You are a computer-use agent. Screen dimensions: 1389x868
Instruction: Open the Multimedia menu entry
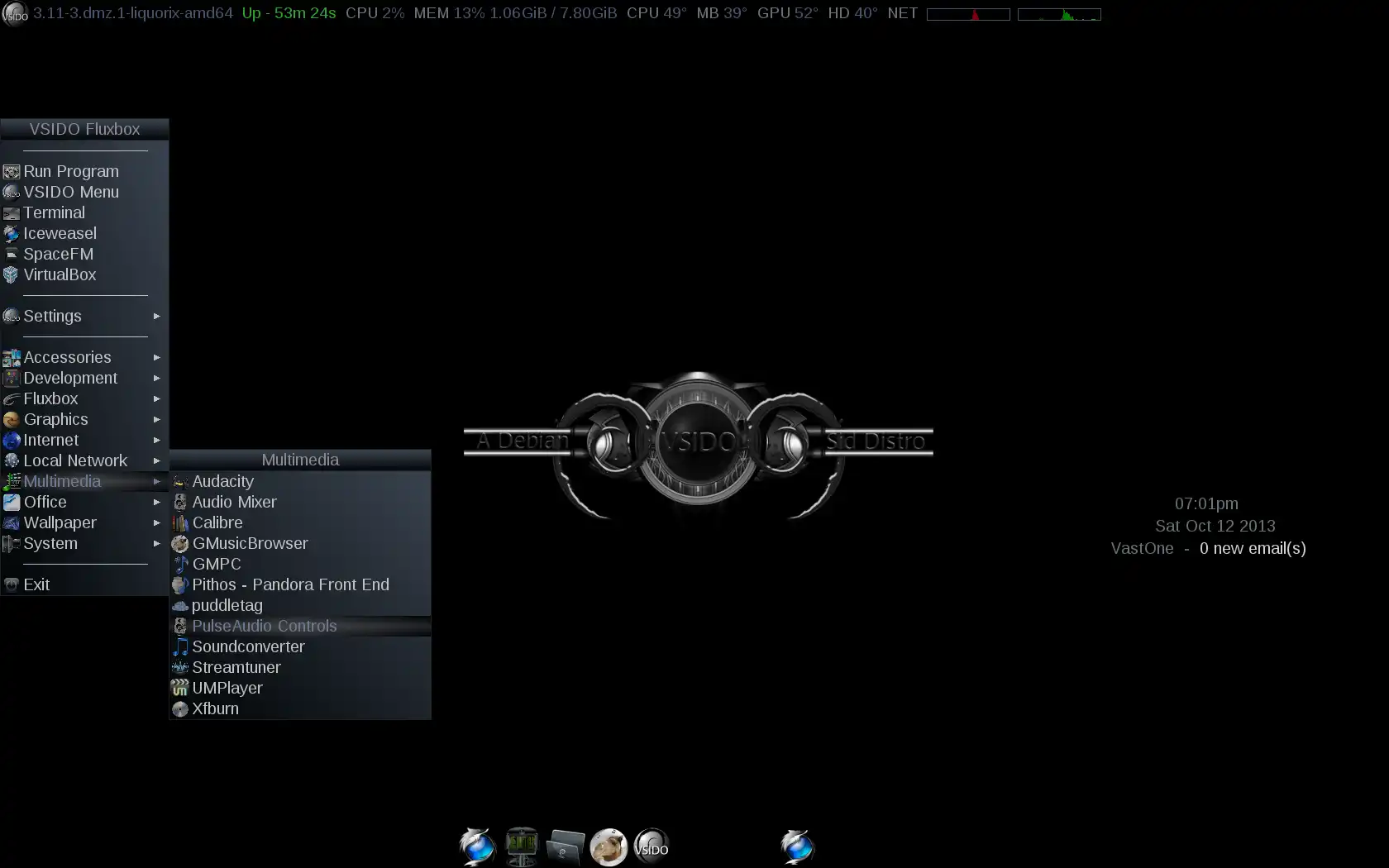coord(84,481)
